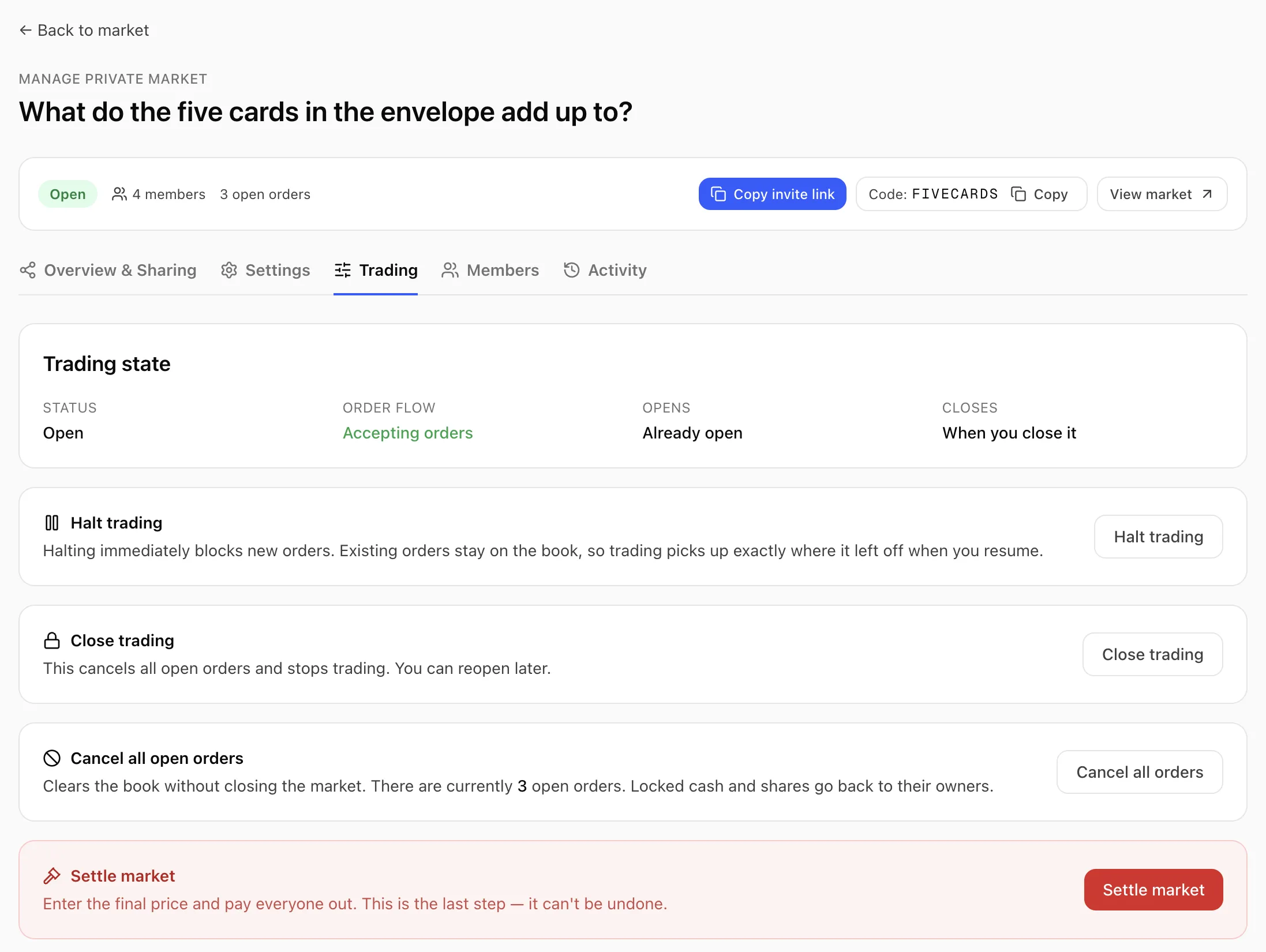Click the 'Already open' value
This screenshot has width=1266, height=952.
coord(692,433)
